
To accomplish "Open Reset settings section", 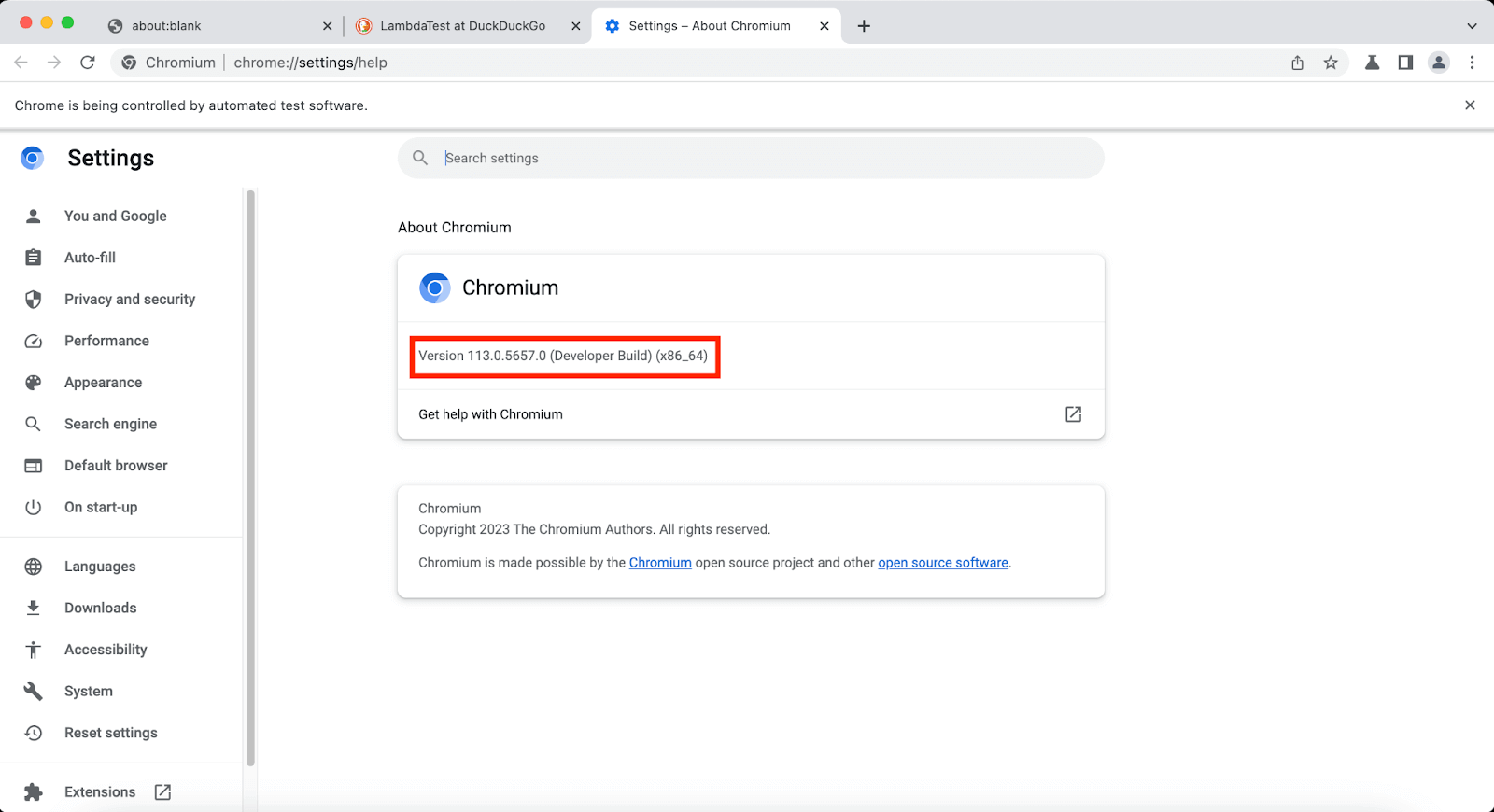I will click(110, 733).
